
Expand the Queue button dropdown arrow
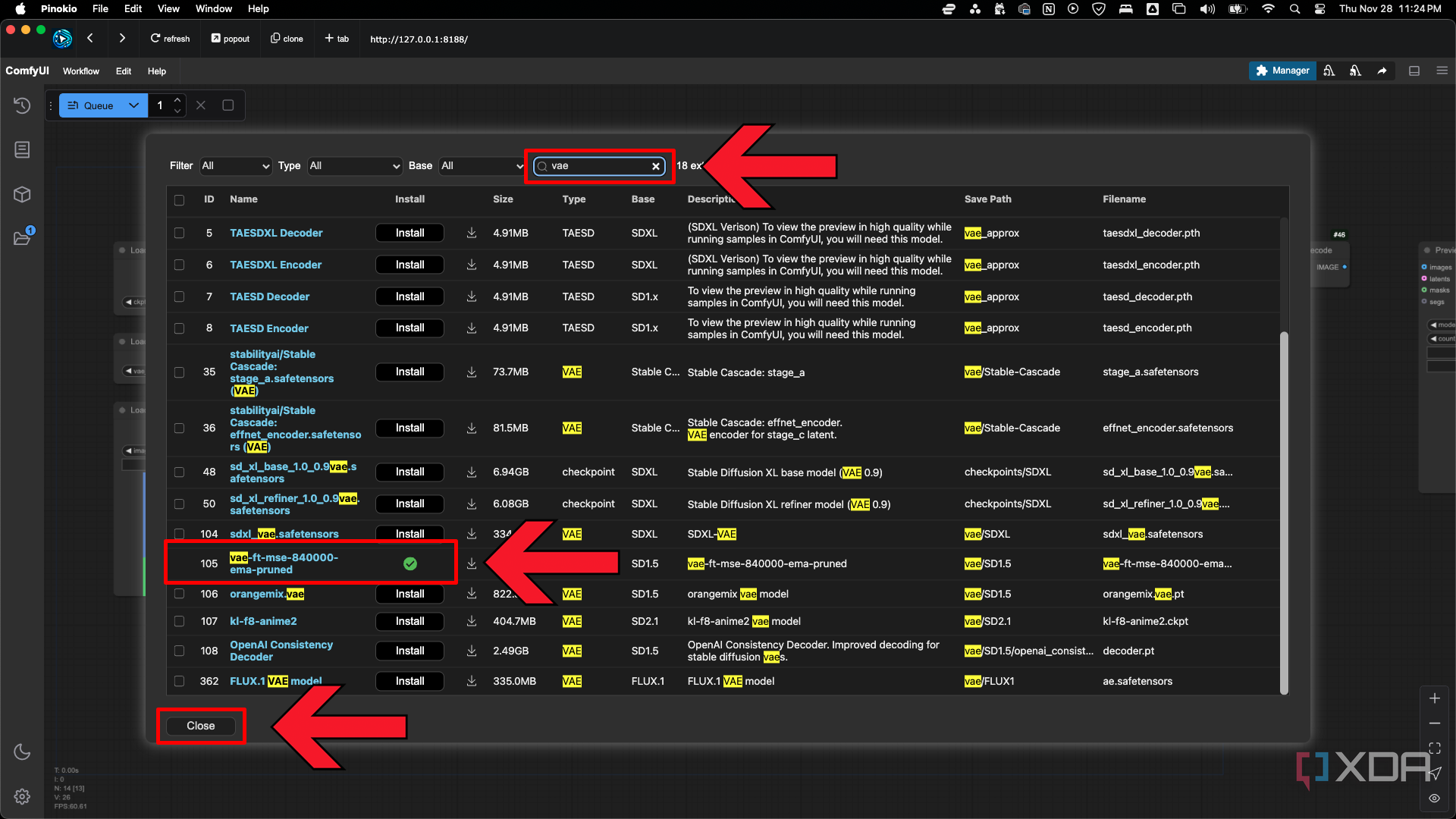[133, 105]
